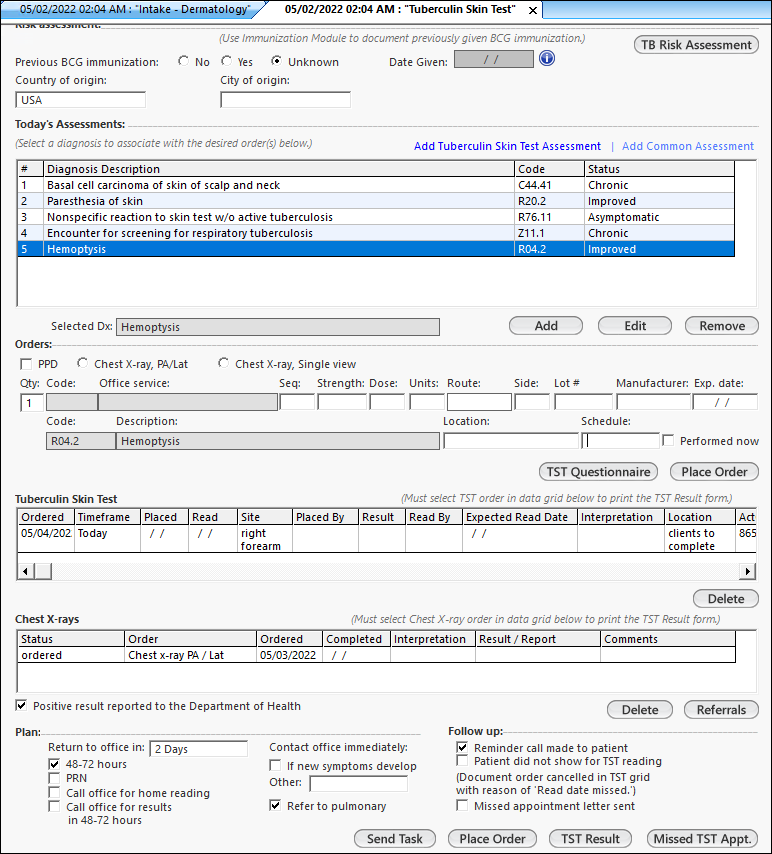Click the Other contact reason field

coord(358,784)
